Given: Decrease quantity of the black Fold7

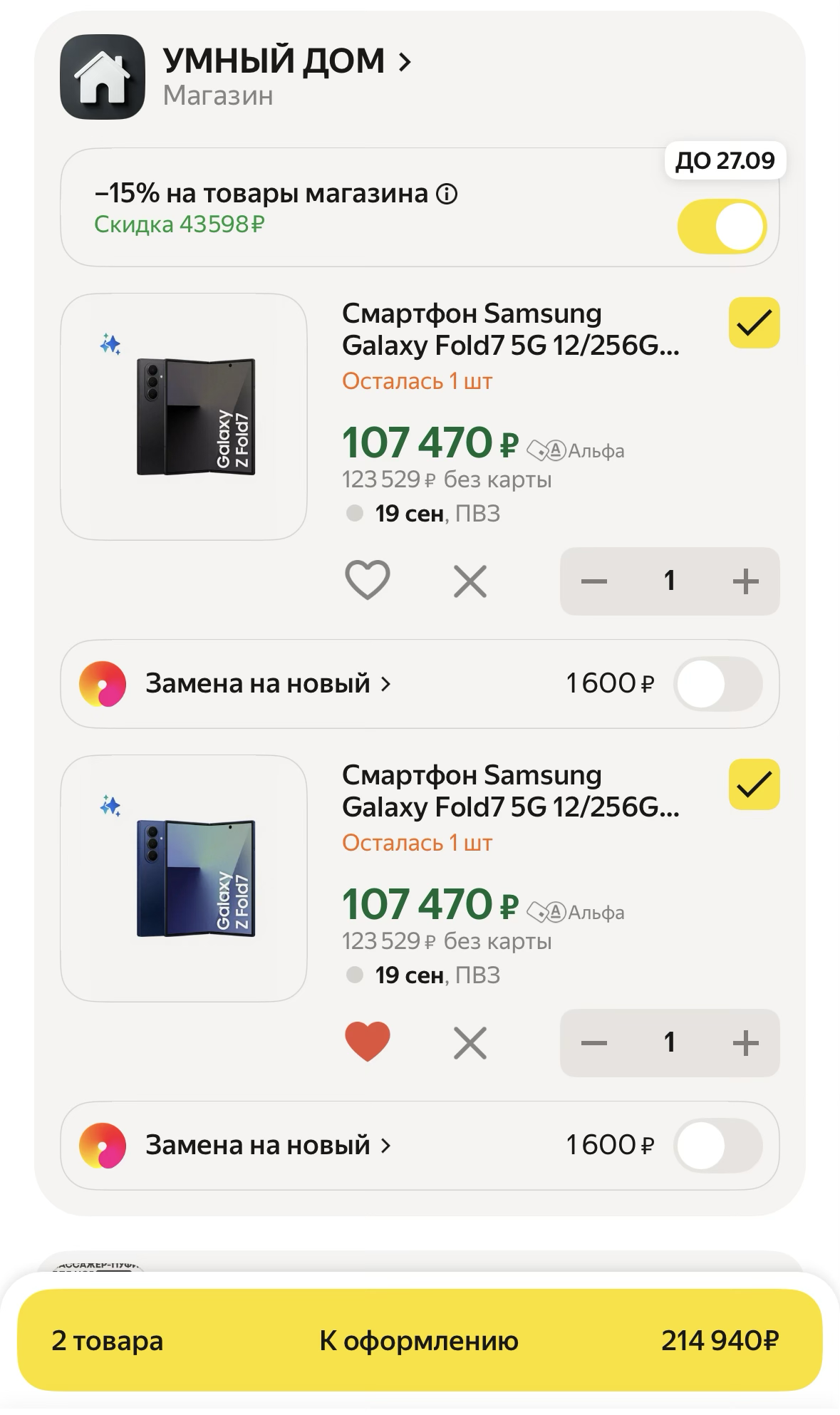Looking at the screenshot, I should click(x=593, y=581).
